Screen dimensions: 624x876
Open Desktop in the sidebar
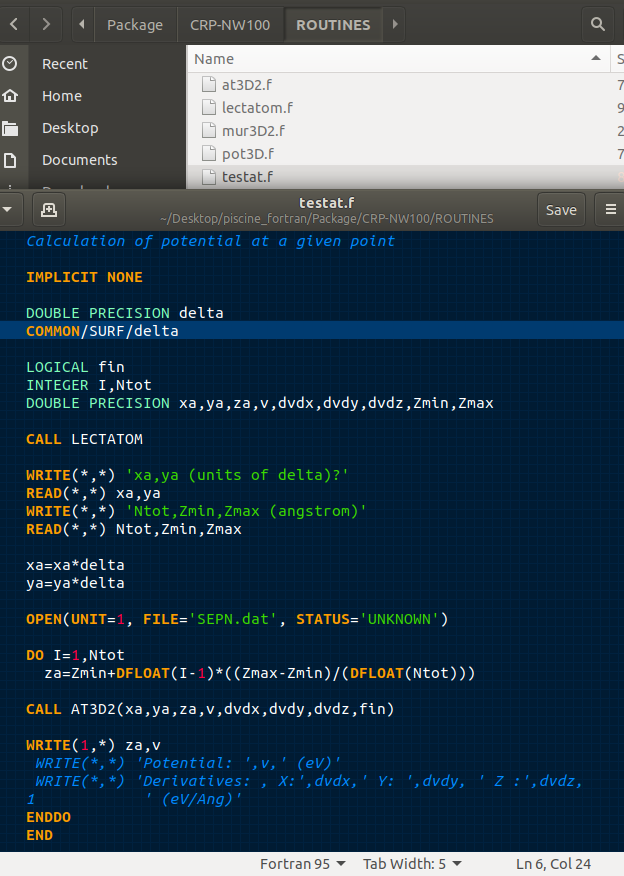click(x=70, y=128)
